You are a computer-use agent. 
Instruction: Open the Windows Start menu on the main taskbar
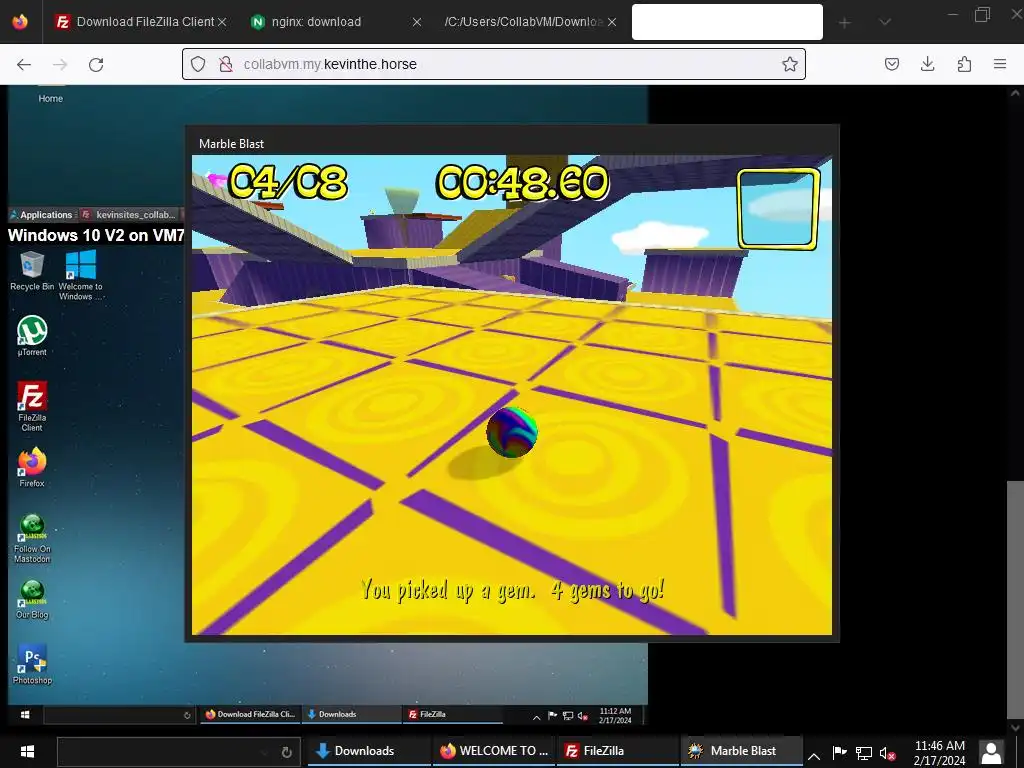point(27,751)
